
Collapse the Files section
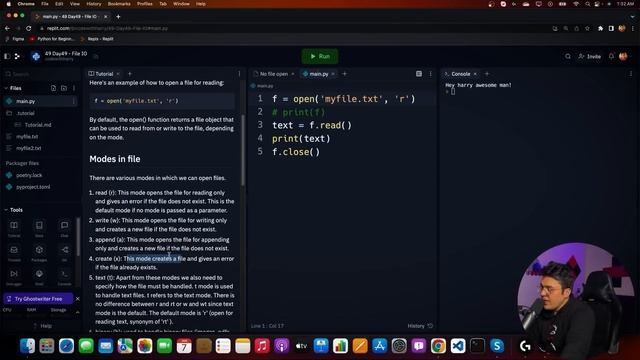tap(13, 88)
